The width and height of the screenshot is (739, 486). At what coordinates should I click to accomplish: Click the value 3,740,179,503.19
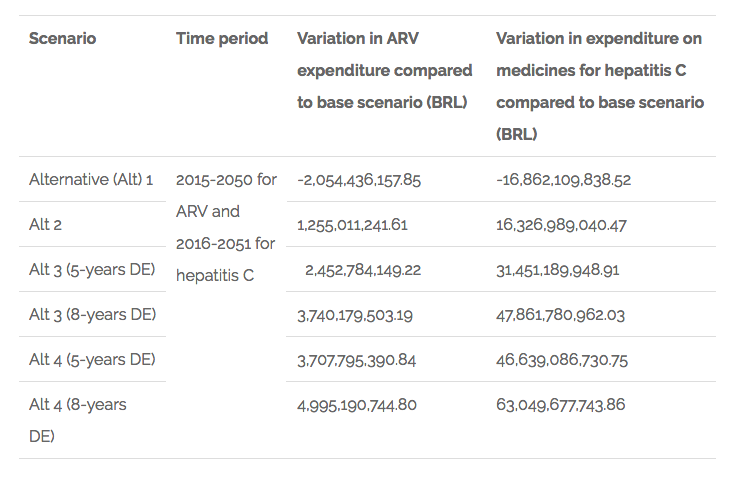coord(355,315)
